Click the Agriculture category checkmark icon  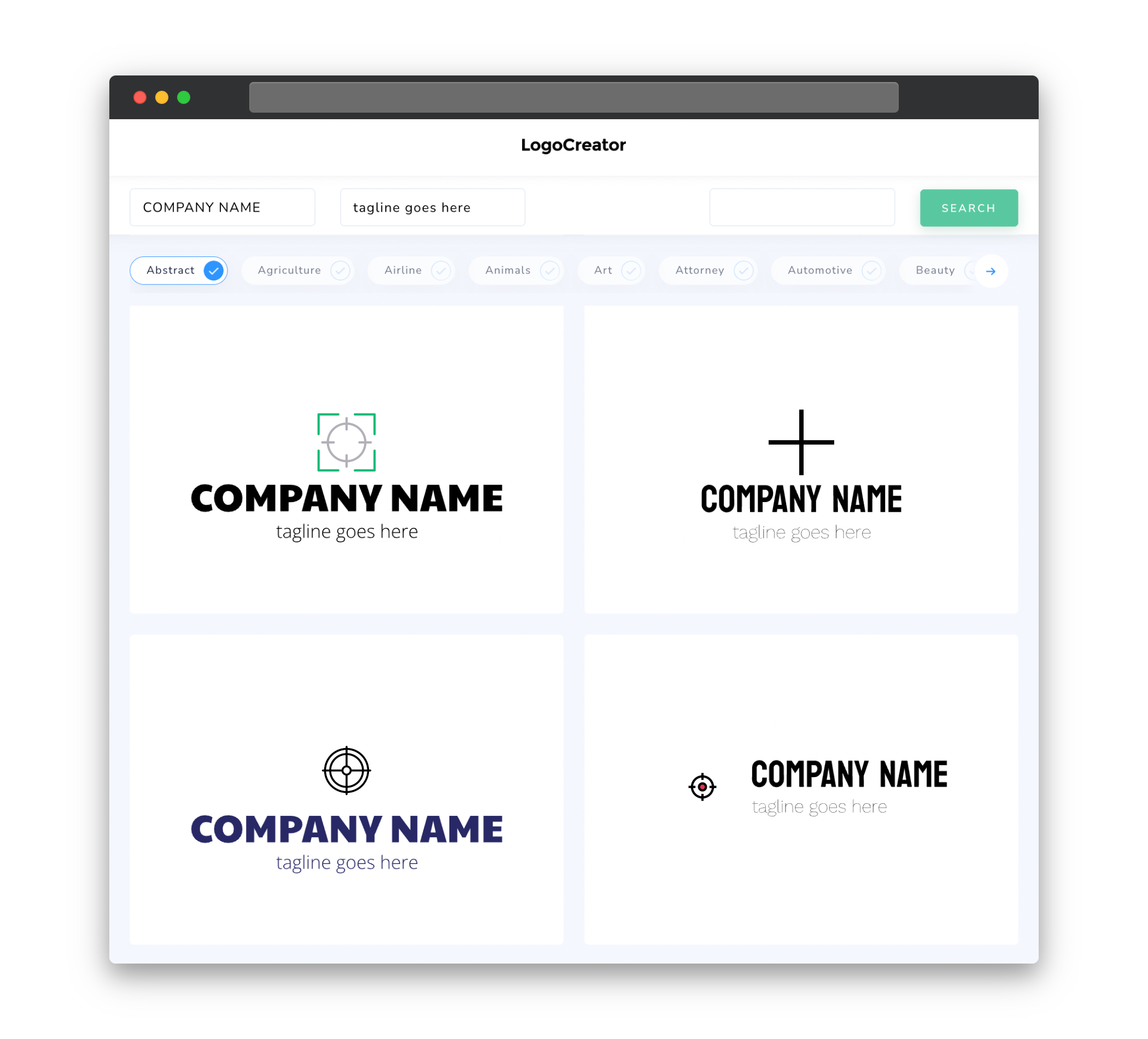[x=341, y=270]
